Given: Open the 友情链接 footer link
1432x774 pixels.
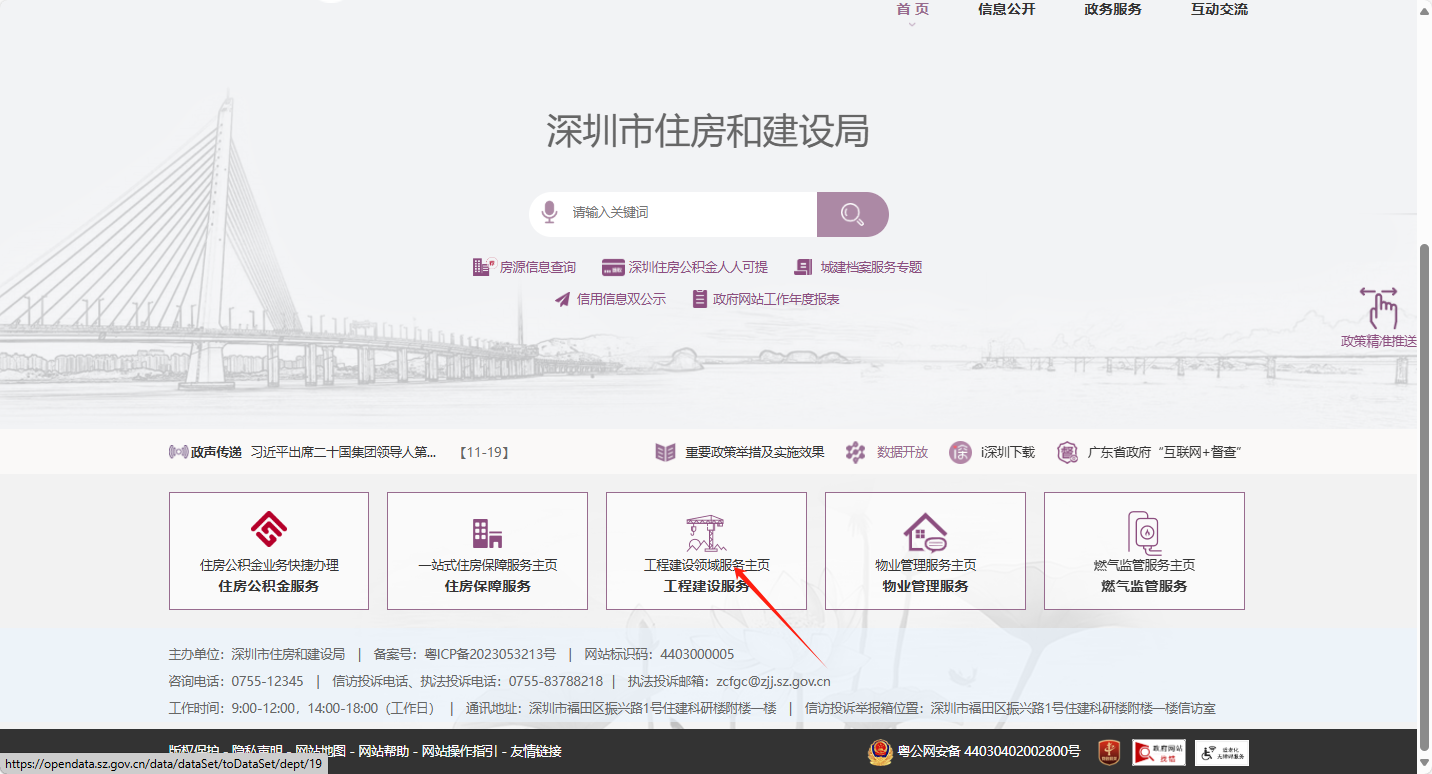Looking at the screenshot, I should click(x=536, y=751).
